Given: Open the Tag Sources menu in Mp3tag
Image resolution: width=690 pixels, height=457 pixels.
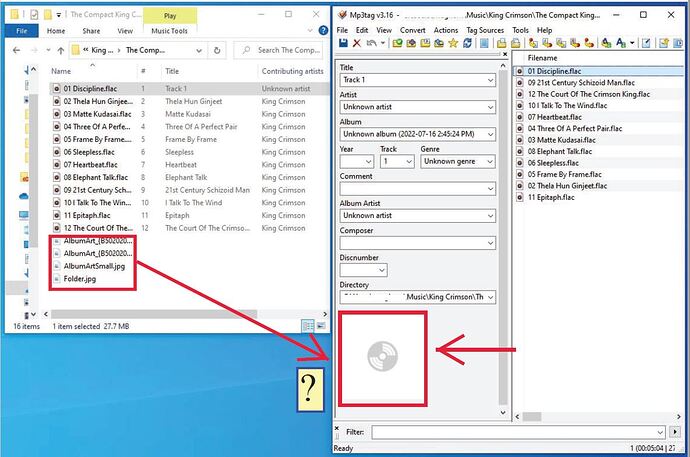Looking at the screenshot, I should coord(485,30).
